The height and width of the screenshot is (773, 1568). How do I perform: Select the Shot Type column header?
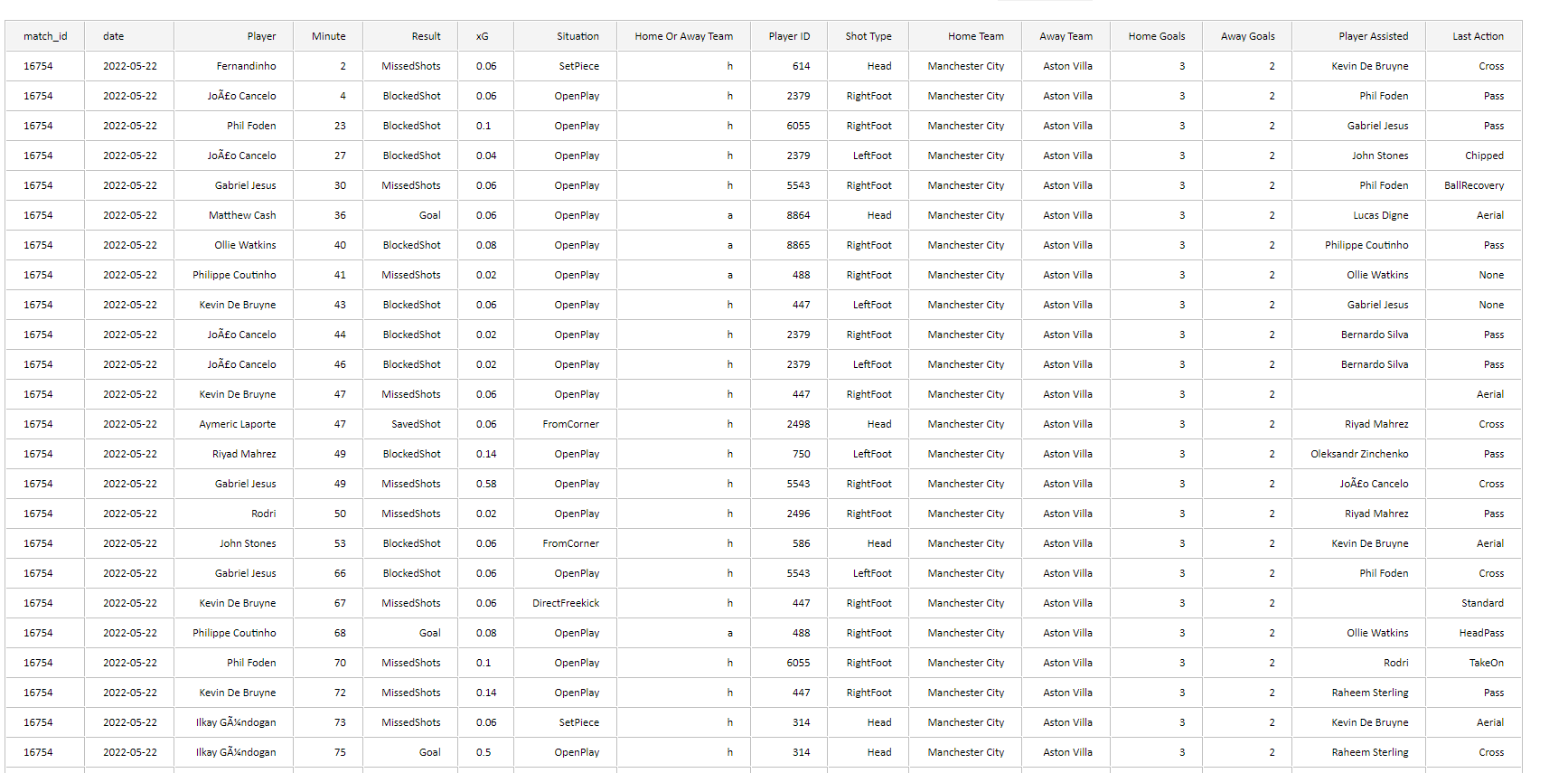(868, 36)
